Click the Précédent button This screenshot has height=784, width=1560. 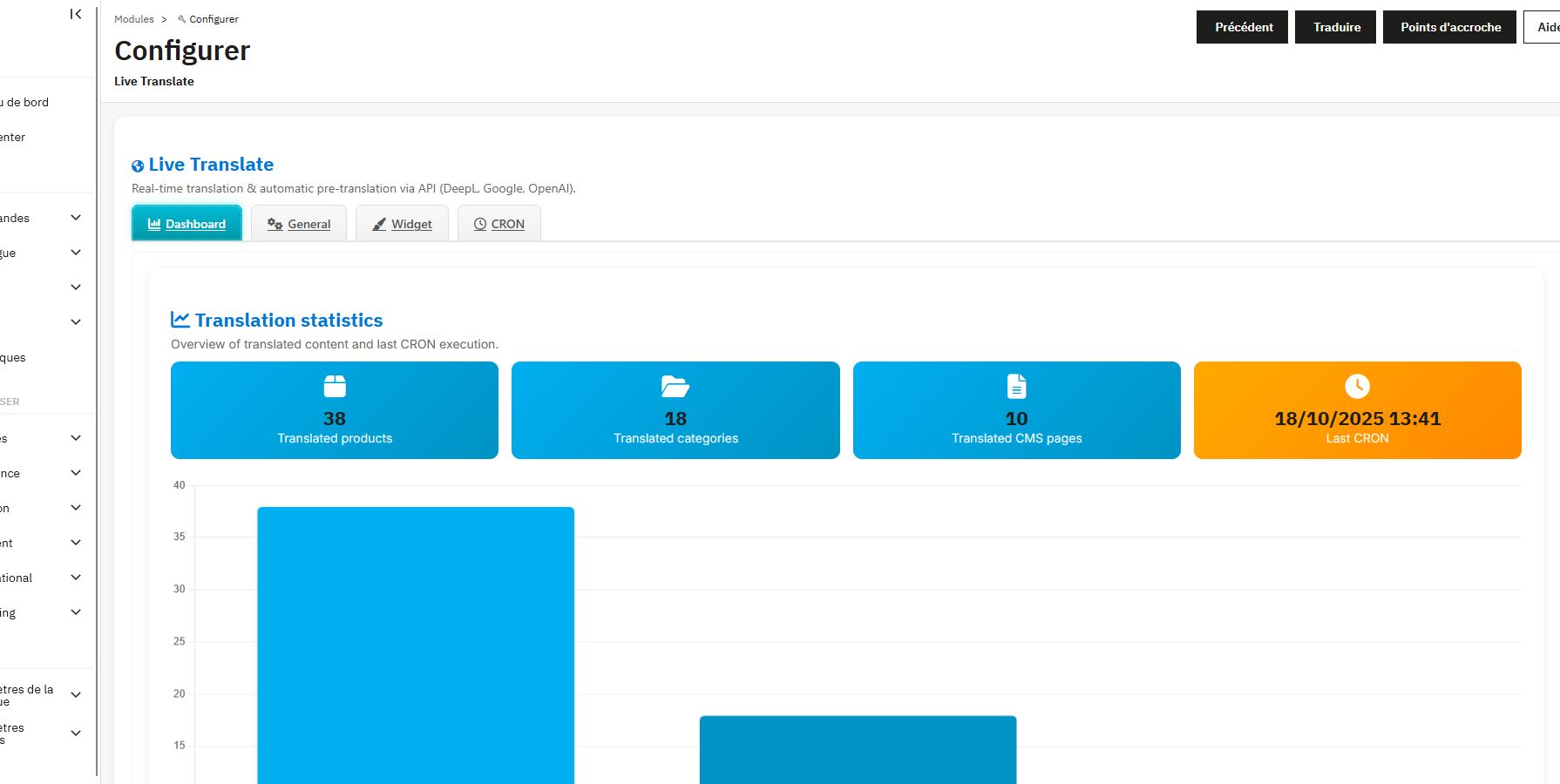1242,27
